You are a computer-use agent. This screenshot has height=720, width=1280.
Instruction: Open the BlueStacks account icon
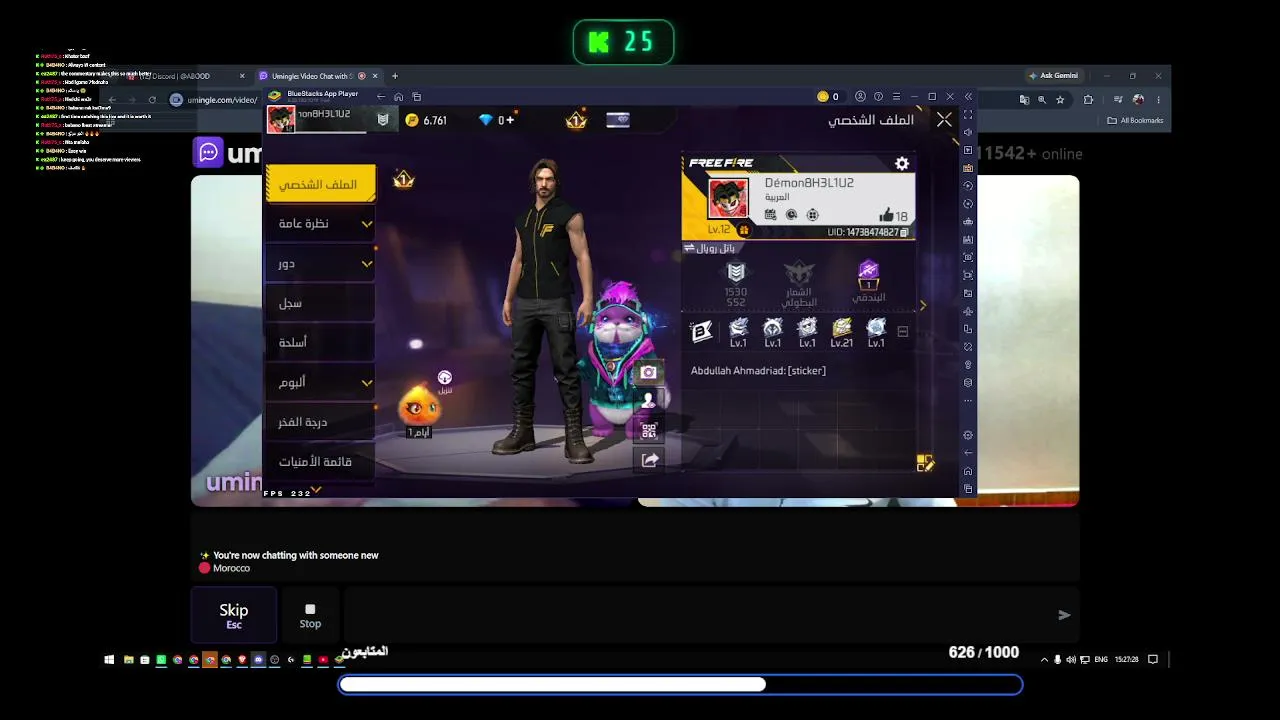861,97
